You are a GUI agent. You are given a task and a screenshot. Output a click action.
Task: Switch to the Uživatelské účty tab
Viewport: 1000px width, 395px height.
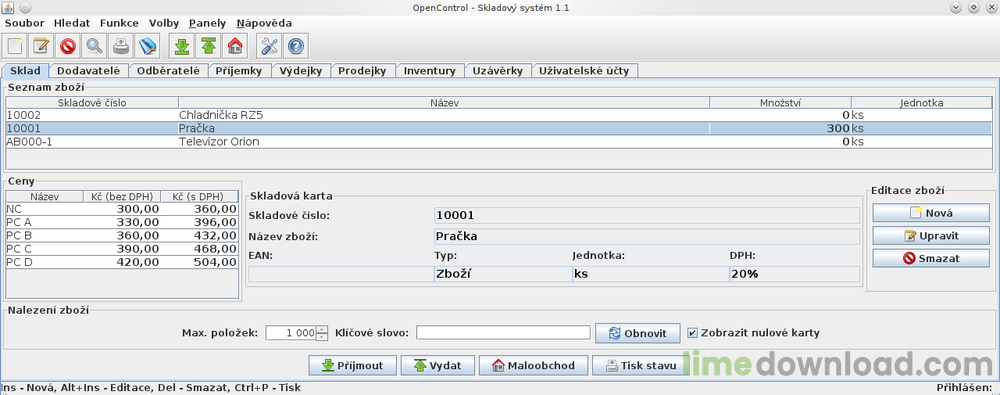click(x=584, y=71)
